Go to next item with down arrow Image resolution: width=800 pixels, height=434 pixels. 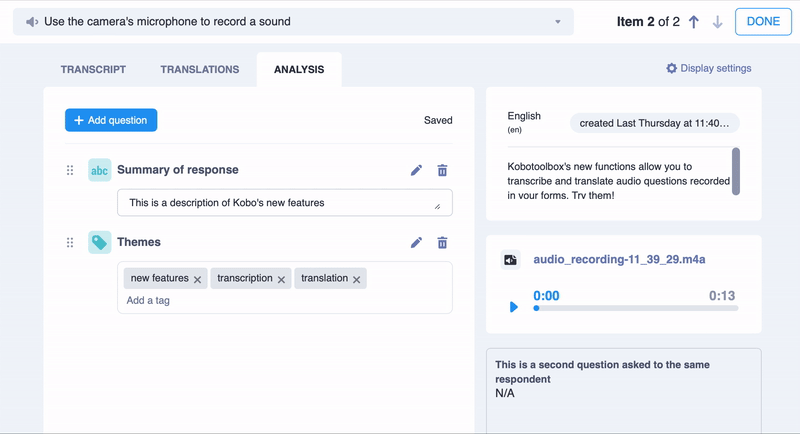tap(717, 22)
